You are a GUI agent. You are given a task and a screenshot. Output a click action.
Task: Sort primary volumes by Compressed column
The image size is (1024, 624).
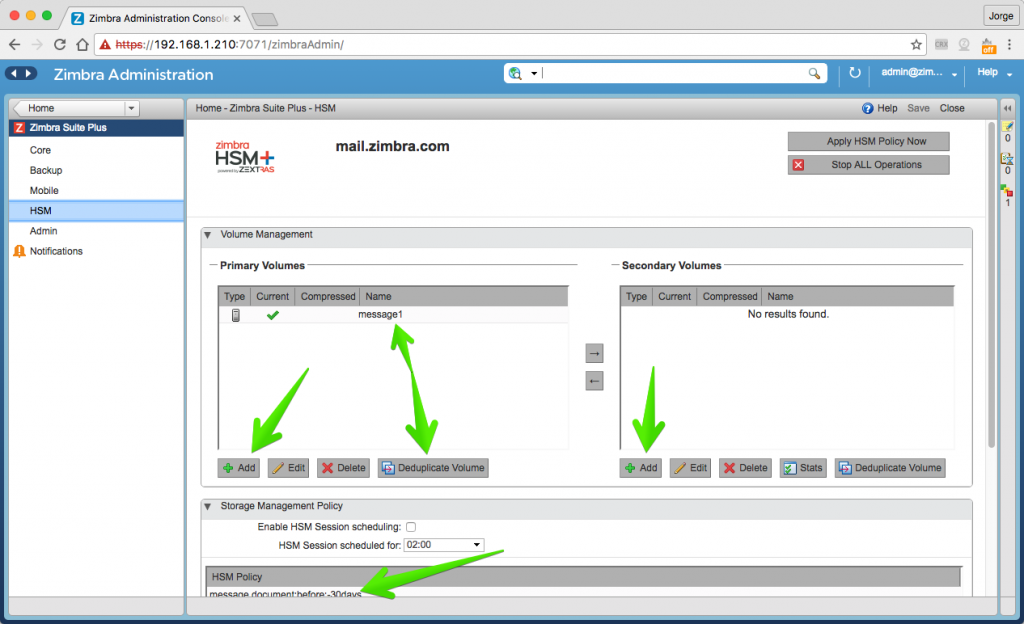328,296
